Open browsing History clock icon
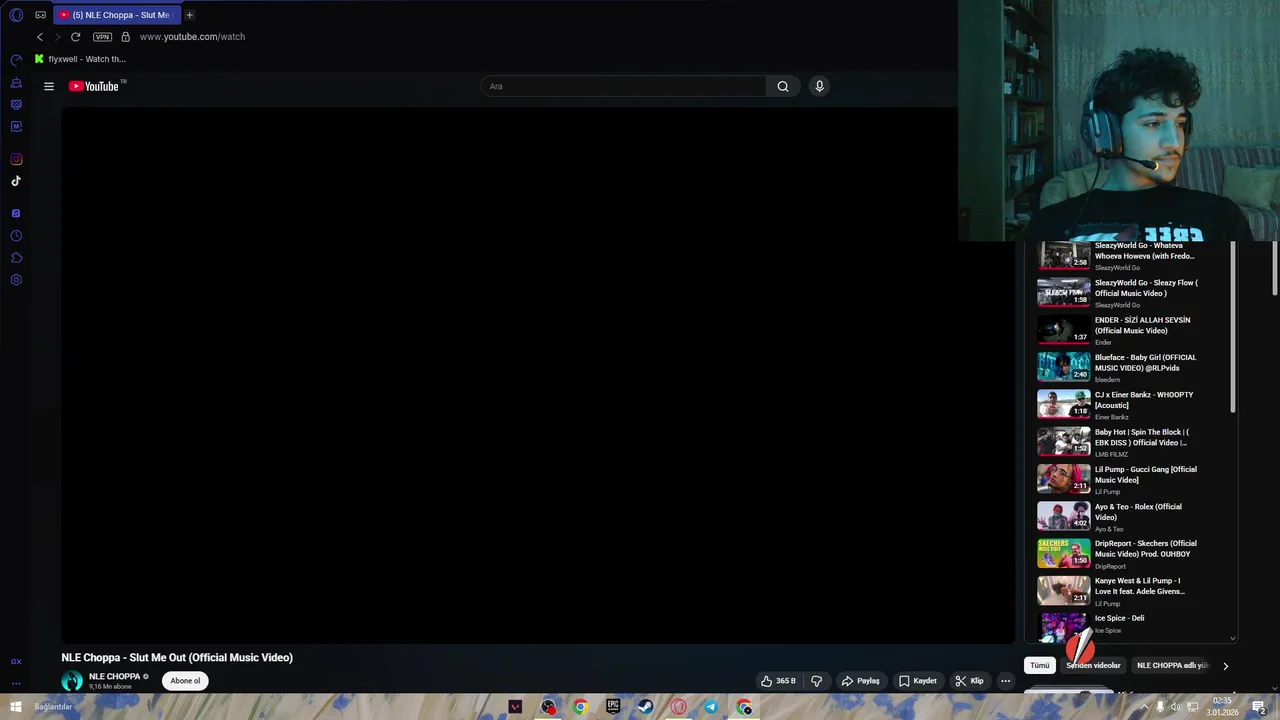 tap(16, 236)
